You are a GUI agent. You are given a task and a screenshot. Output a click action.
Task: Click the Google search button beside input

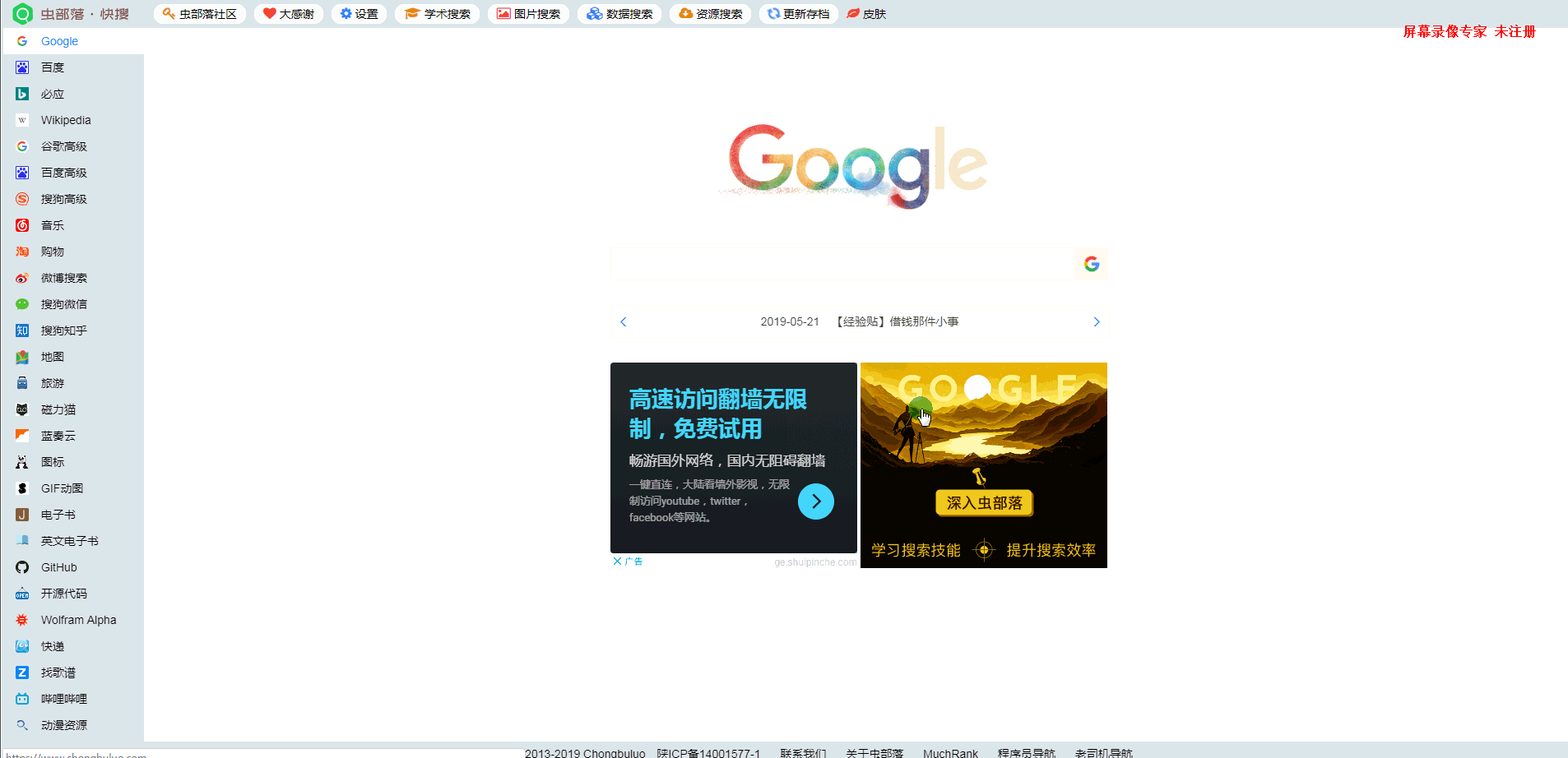pyautogui.click(x=1092, y=264)
